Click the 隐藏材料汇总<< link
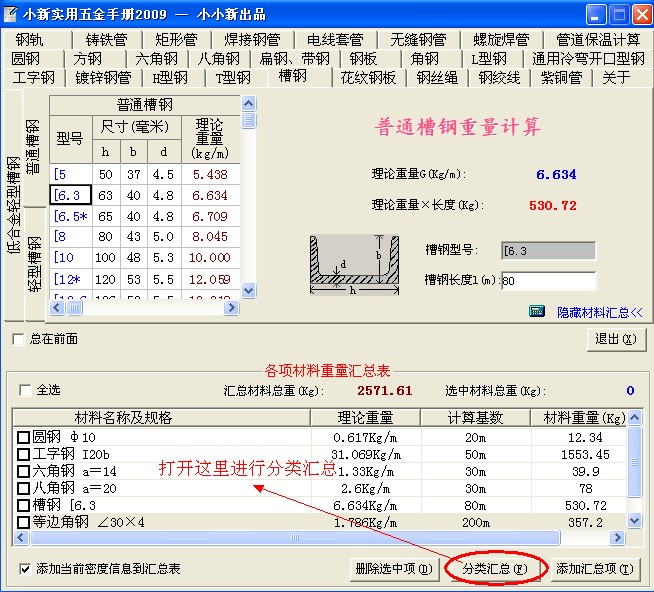The height and width of the screenshot is (592, 654). (x=599, y=312)
